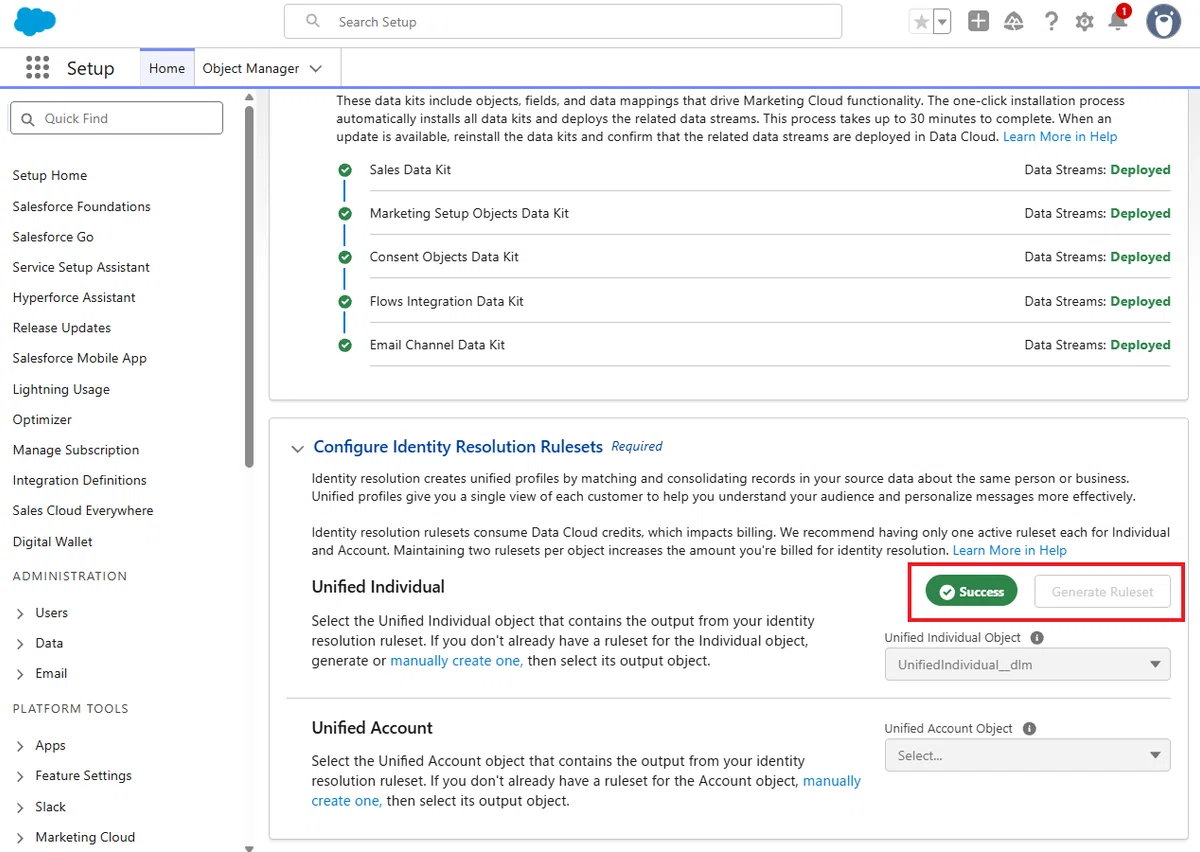Viewport: 1200px width, 852px height.
Task: Open the notifications bell
Action: coord(1118,21)
